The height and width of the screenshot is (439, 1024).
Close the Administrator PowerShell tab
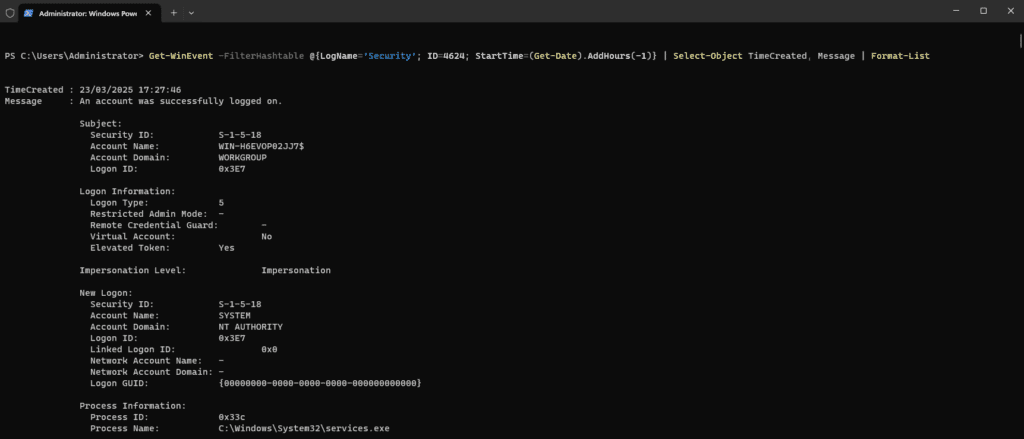(151, 12)
